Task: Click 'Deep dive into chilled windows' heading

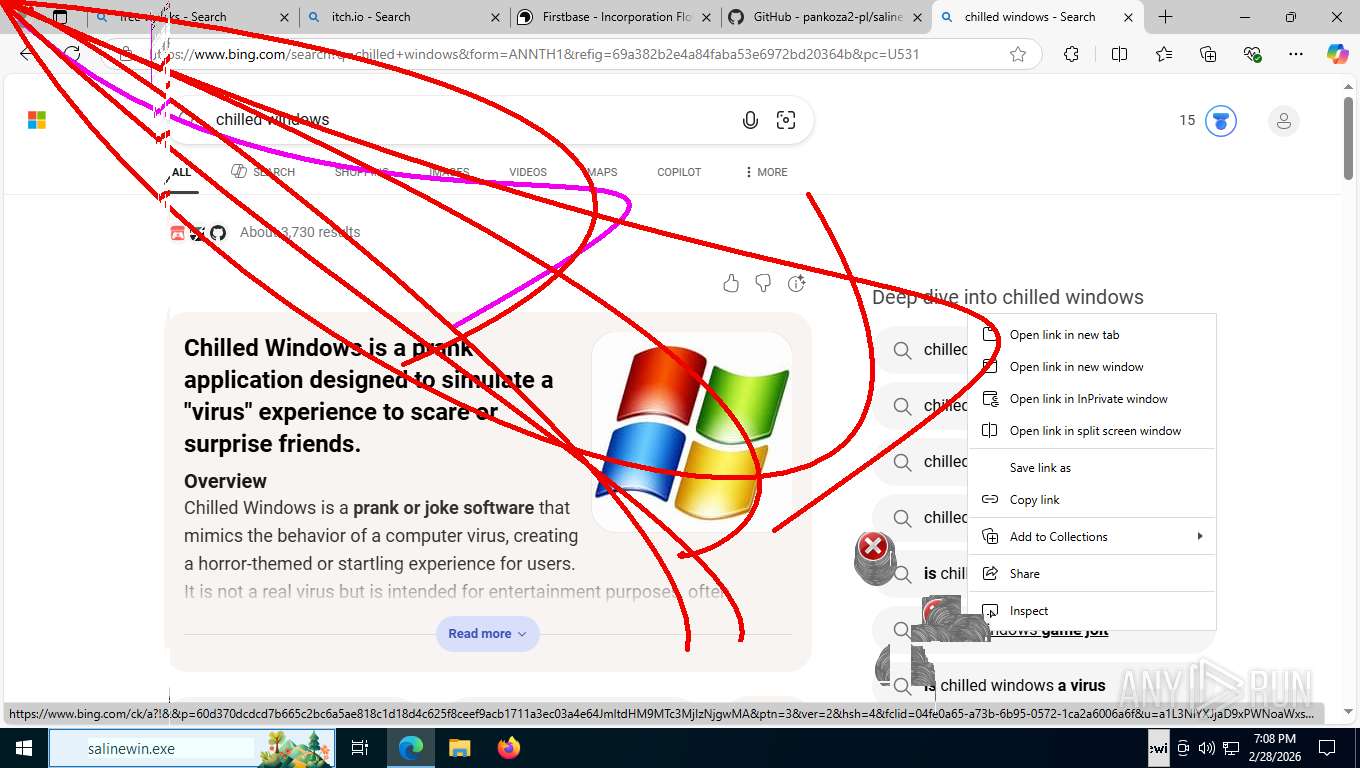Action: coord(1008,297)
